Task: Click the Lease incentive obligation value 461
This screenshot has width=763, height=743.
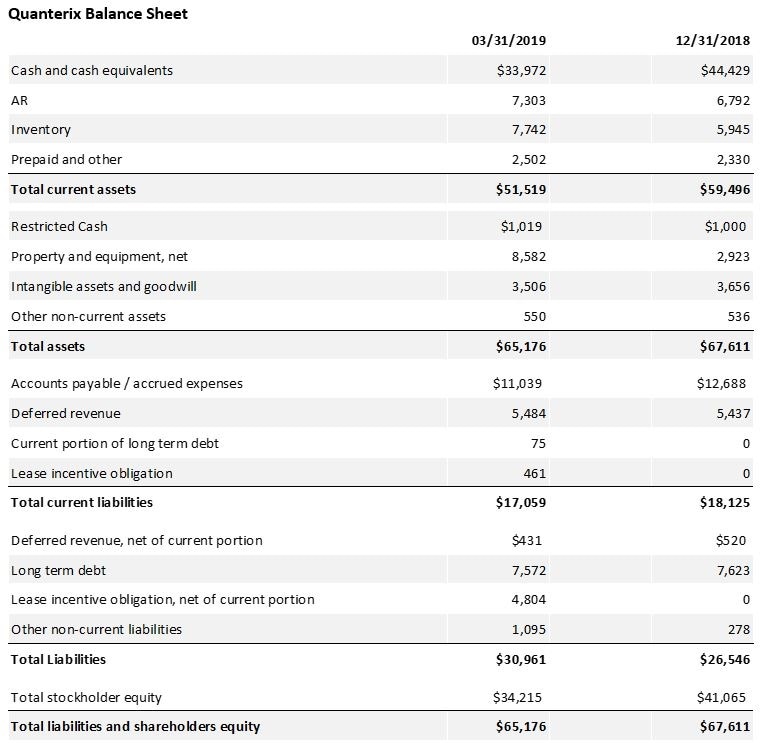Action: pyautogui.click(x=534, y=473)
